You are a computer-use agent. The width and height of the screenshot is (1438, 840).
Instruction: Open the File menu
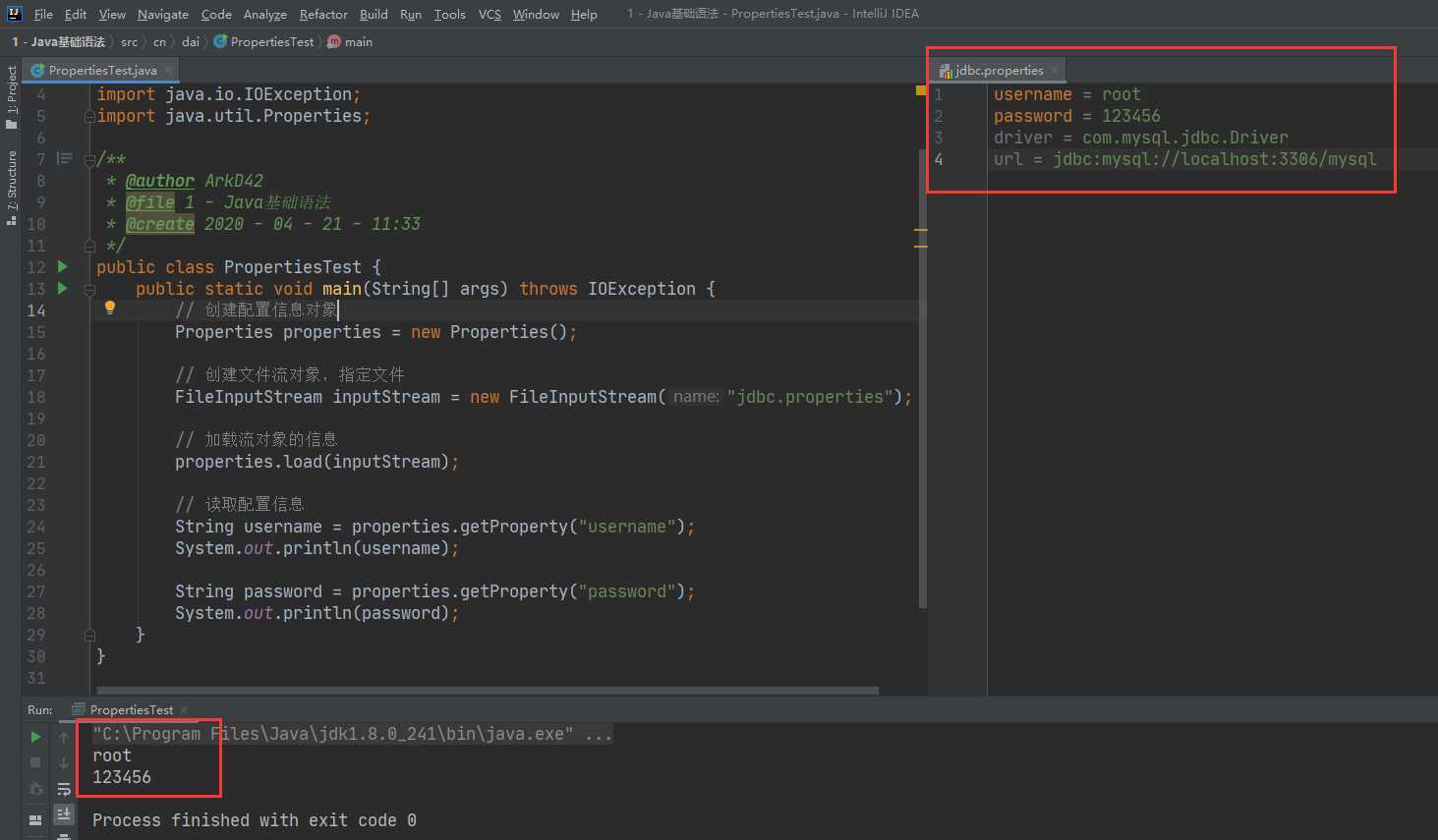(43, 14)
